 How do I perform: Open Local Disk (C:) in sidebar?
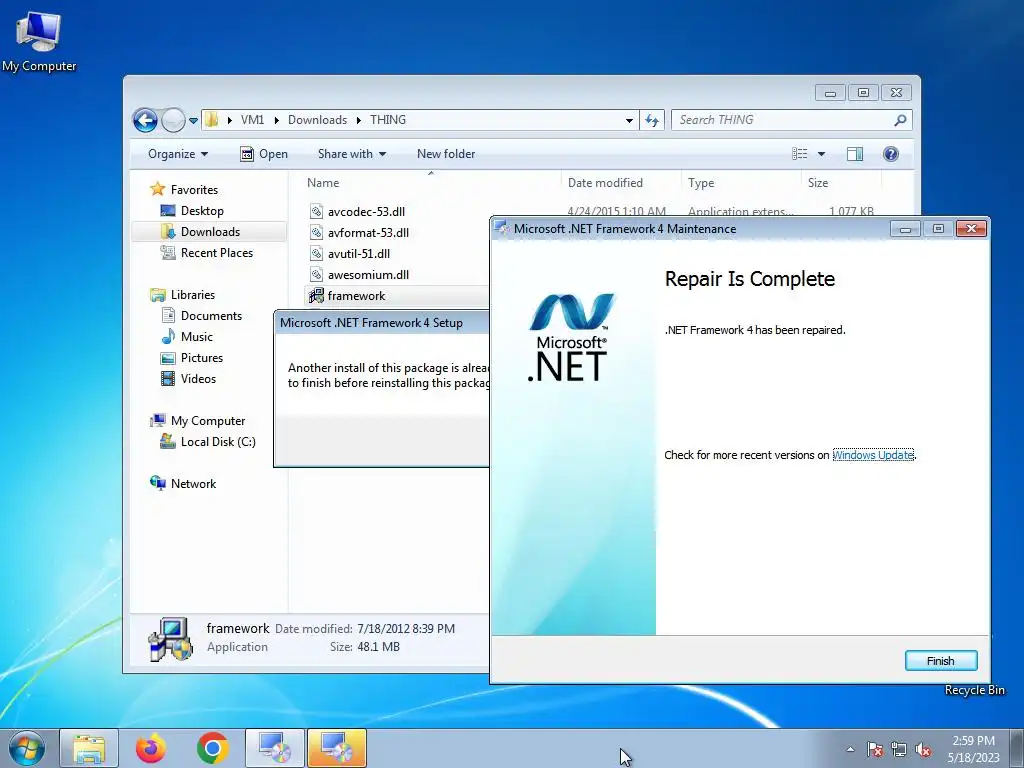[x=218, y=441]
